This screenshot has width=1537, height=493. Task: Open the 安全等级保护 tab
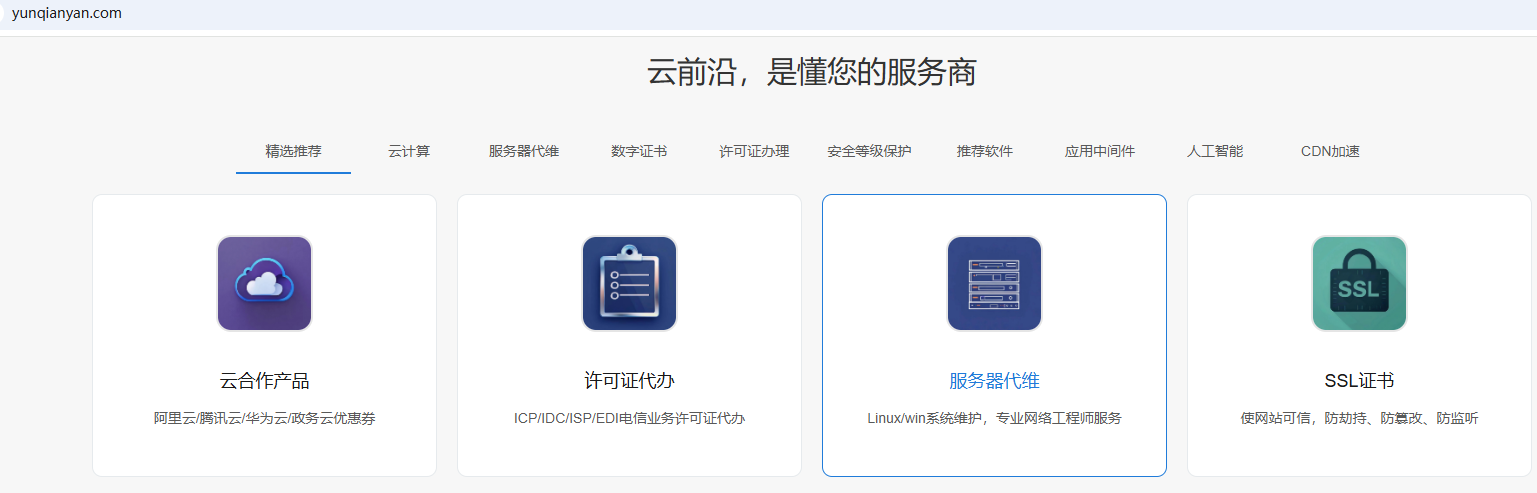869,152
